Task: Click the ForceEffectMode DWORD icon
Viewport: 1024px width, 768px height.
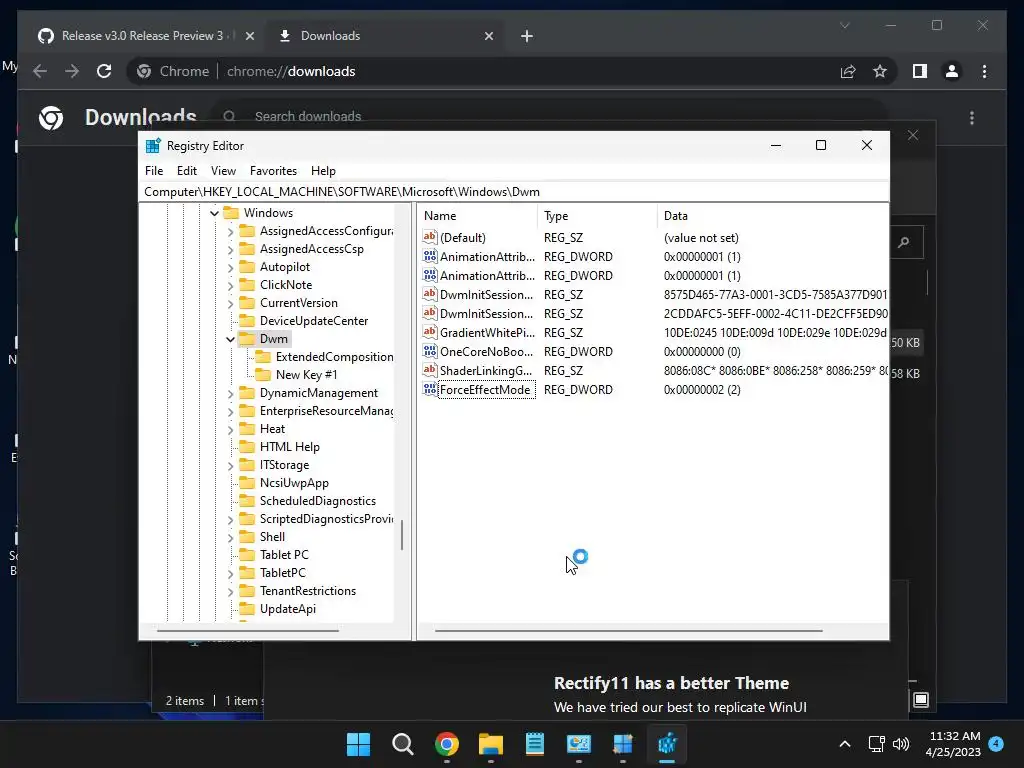Action: (430, 389)
